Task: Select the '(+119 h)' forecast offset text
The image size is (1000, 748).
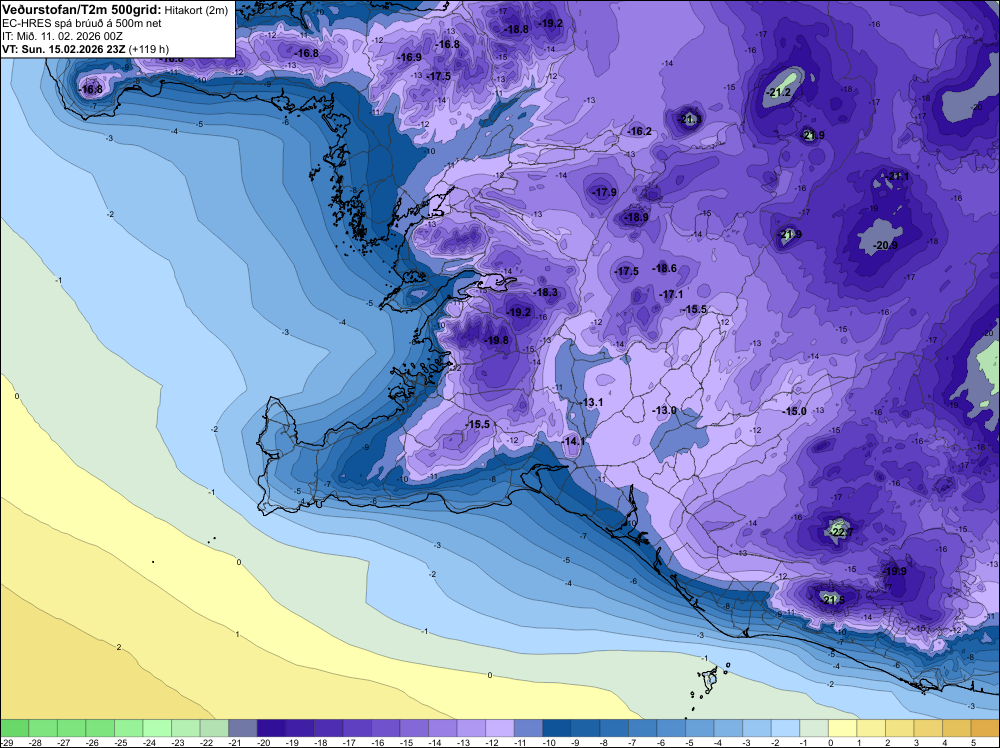Action: pyautogui.click(x=149, y=49)
